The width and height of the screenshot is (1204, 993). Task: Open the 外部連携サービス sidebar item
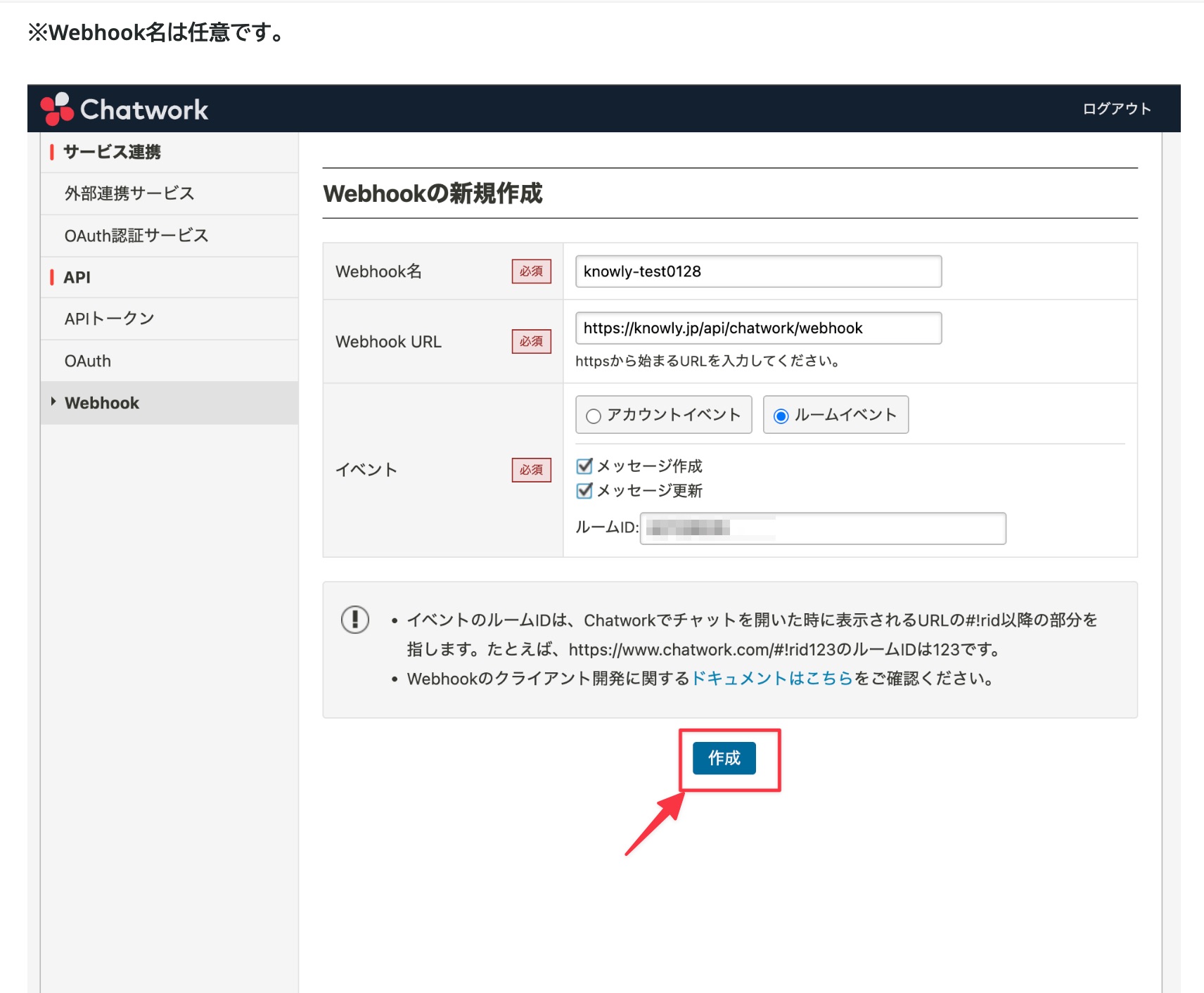(129, 193)
